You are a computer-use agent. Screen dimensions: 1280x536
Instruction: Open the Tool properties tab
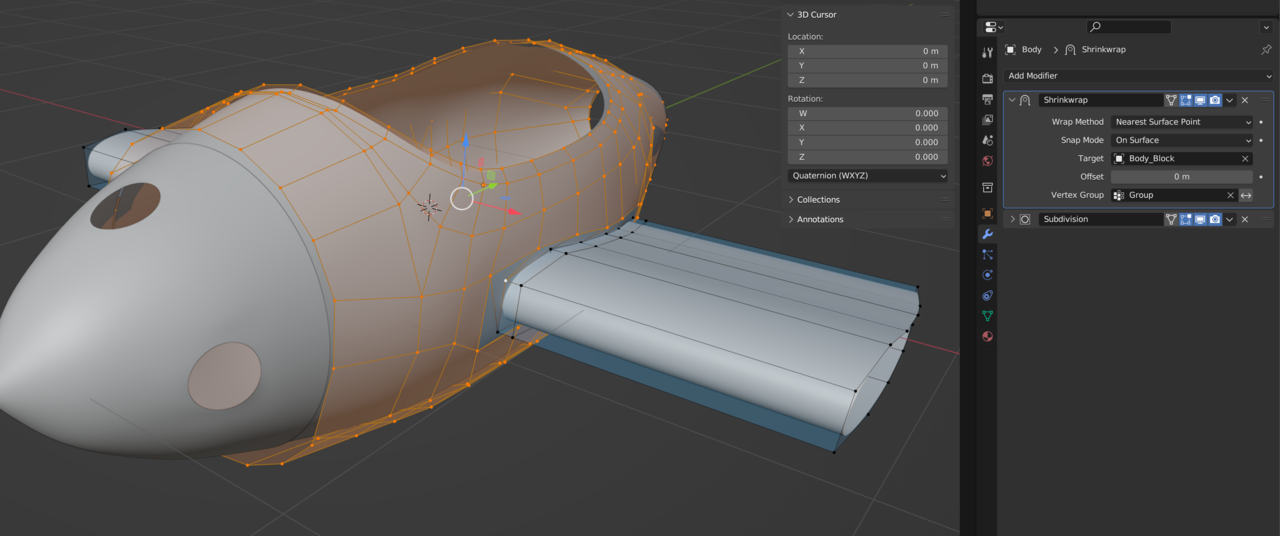(x=987, y=52)
